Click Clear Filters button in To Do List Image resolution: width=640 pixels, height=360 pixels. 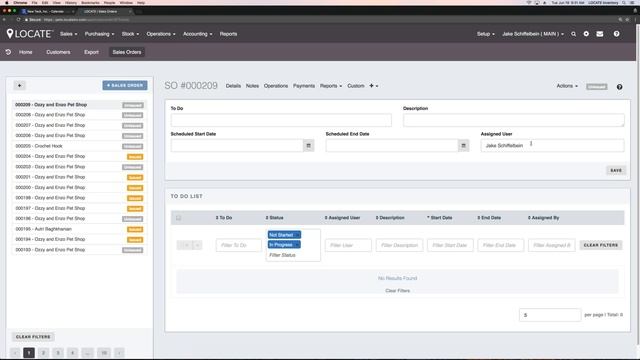tap(601, 245)
